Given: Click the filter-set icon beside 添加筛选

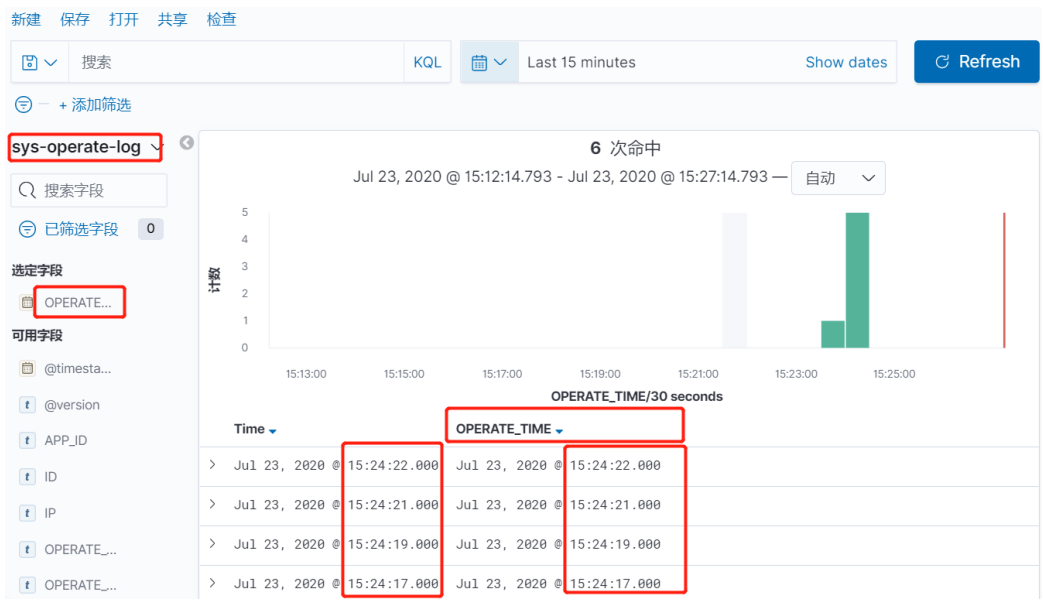Looking at the screenshot, I should coord(22,104).
